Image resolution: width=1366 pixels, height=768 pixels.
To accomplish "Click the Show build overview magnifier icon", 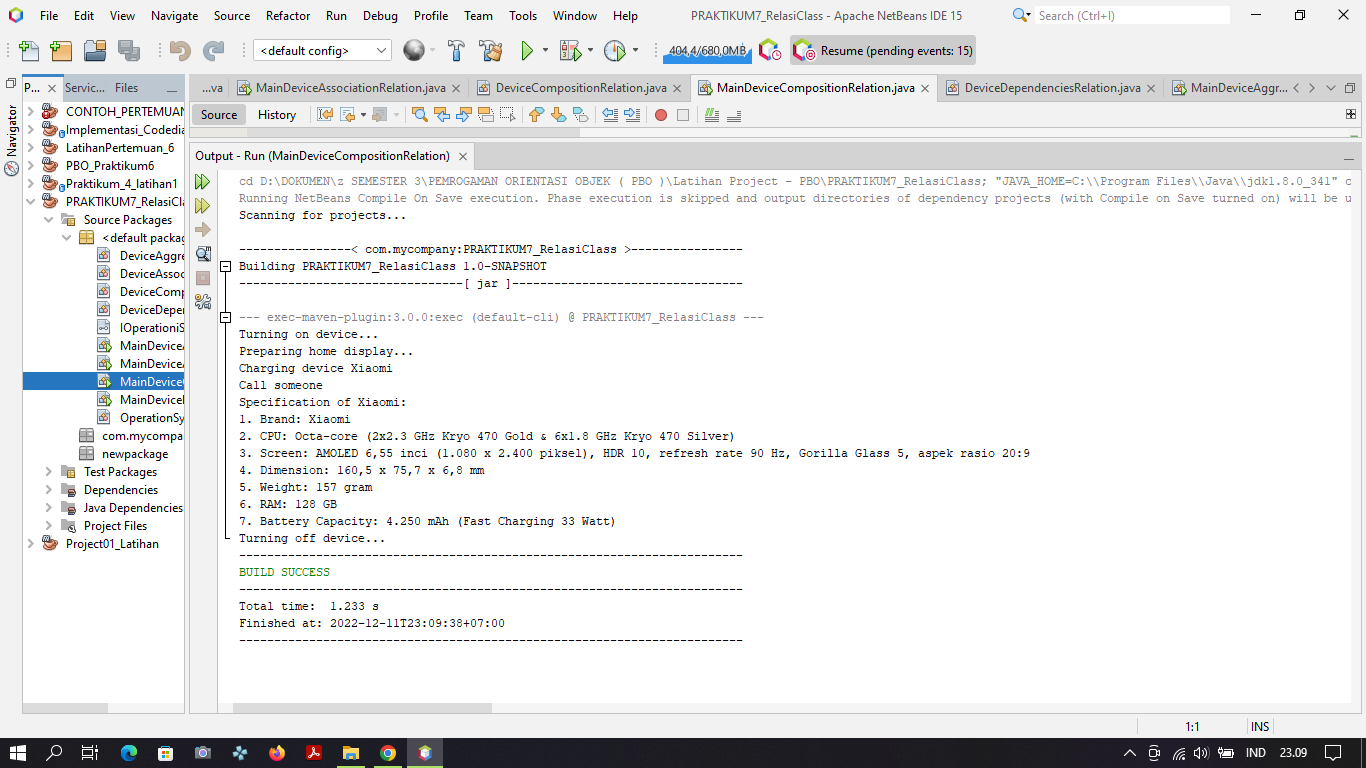I will [203, 254].
